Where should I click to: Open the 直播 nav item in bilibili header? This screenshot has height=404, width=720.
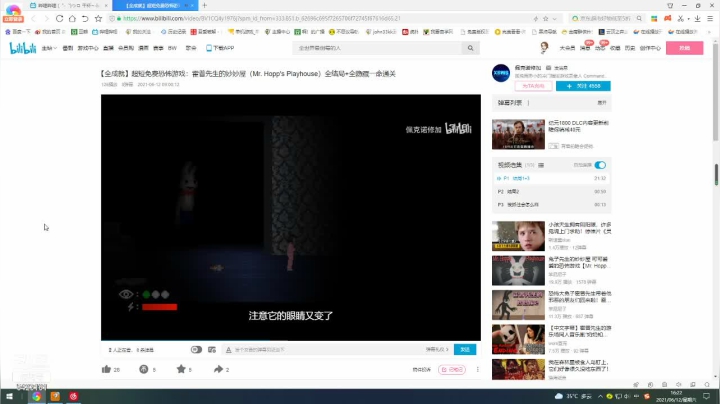tap(108, 48)
